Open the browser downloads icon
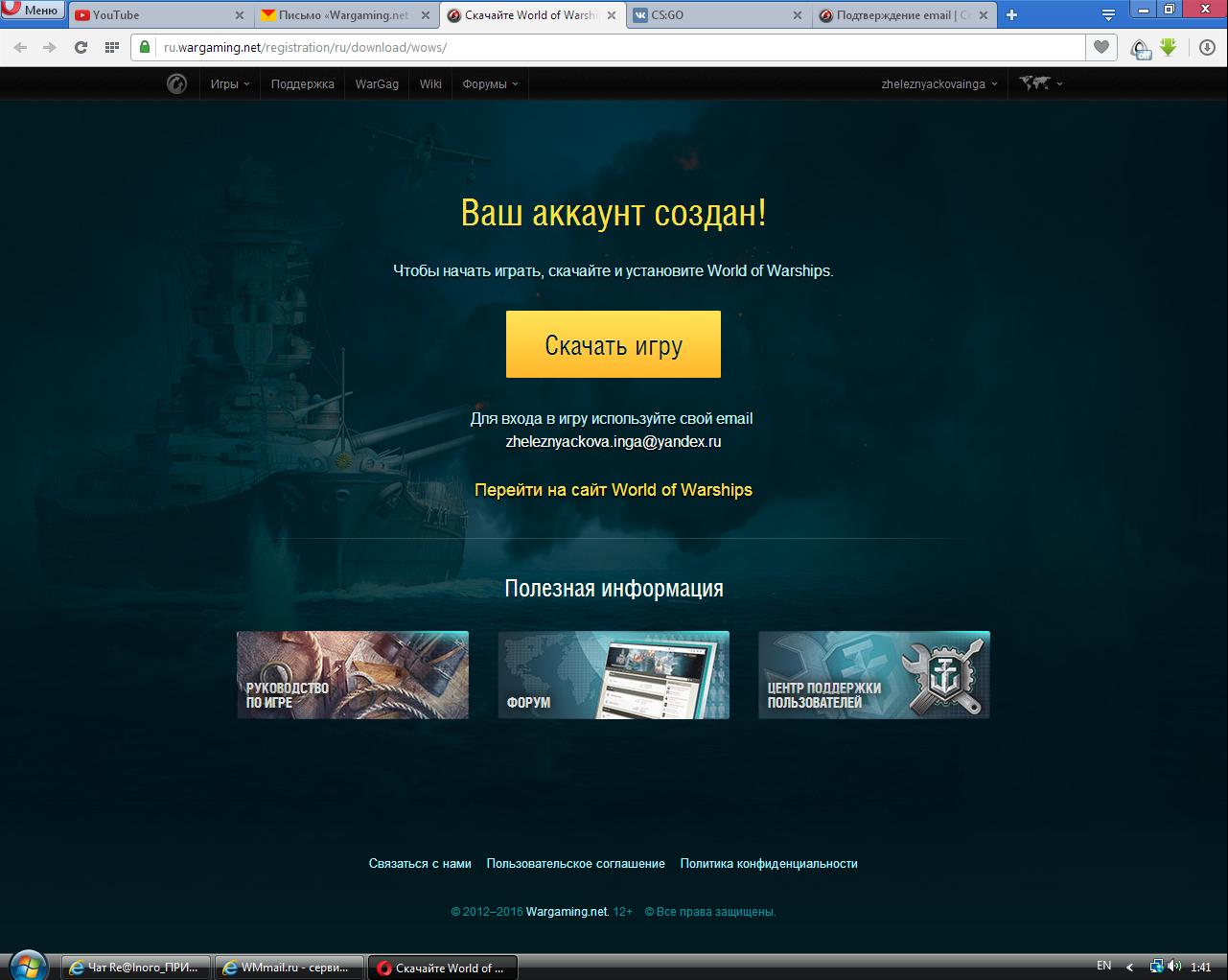Image resolution: width=1228 pixels, height=980 pixels. pyautogui.click(x=1207, y=47)
